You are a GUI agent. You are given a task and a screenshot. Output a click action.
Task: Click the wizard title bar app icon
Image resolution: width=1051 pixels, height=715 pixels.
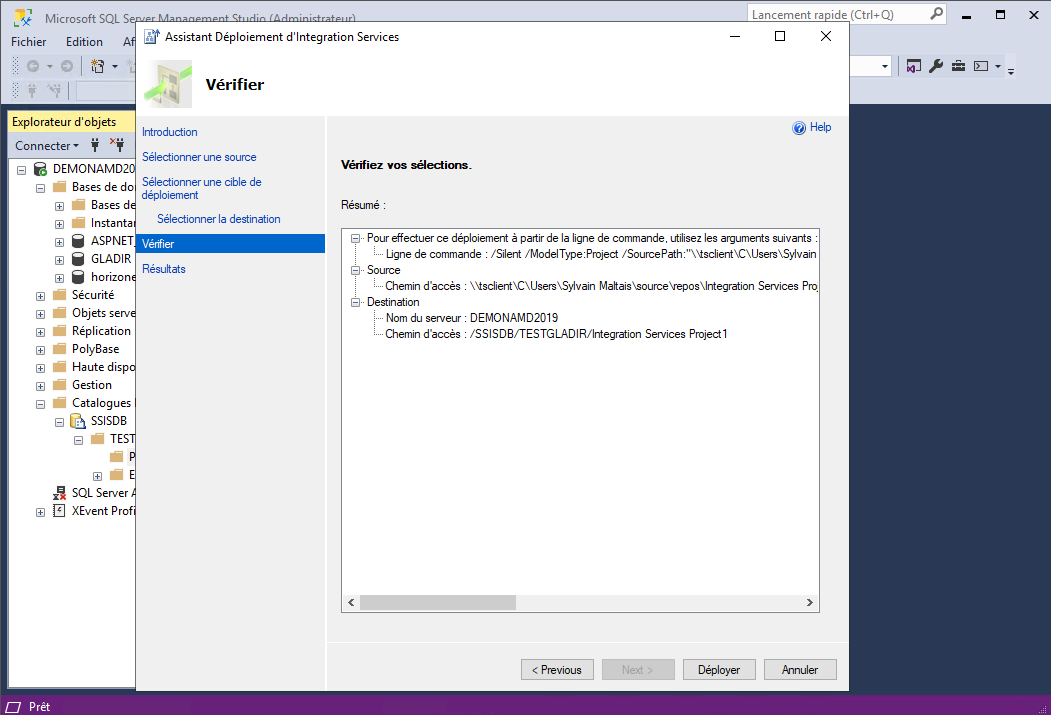point(151,37)
